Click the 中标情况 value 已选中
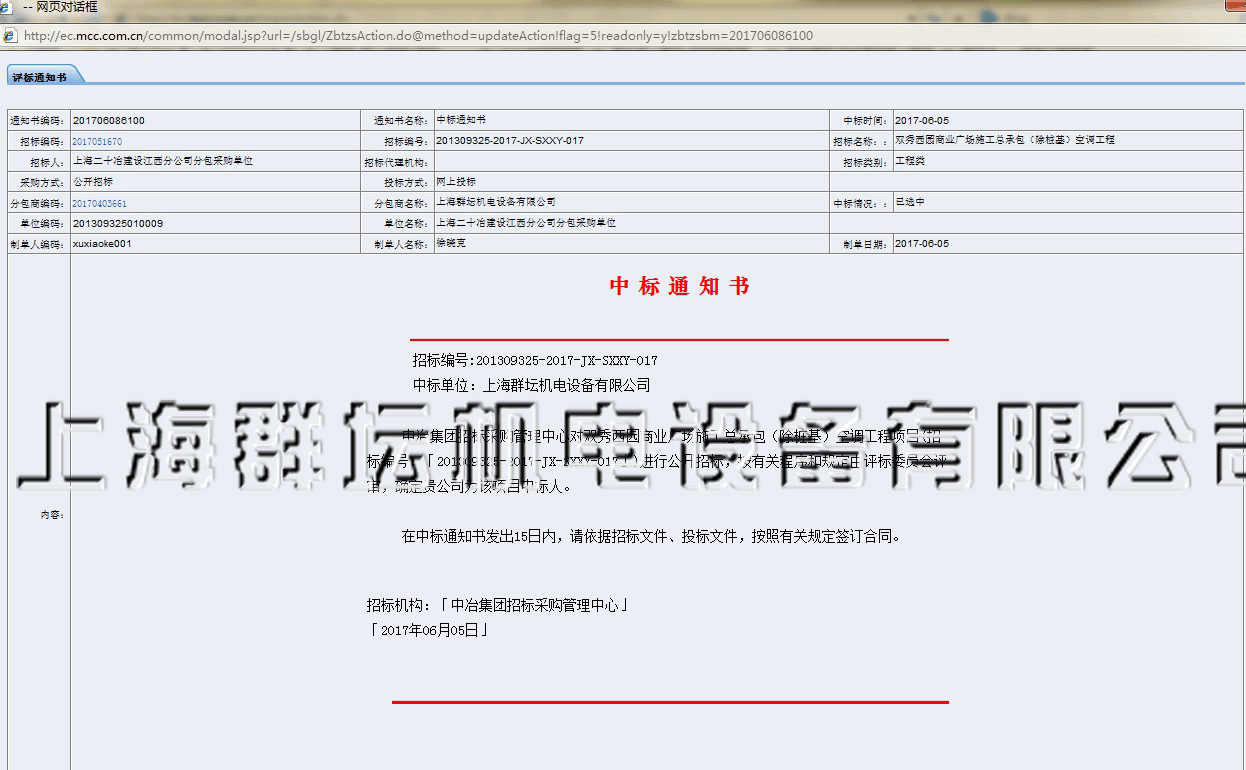 click(910, 203)
